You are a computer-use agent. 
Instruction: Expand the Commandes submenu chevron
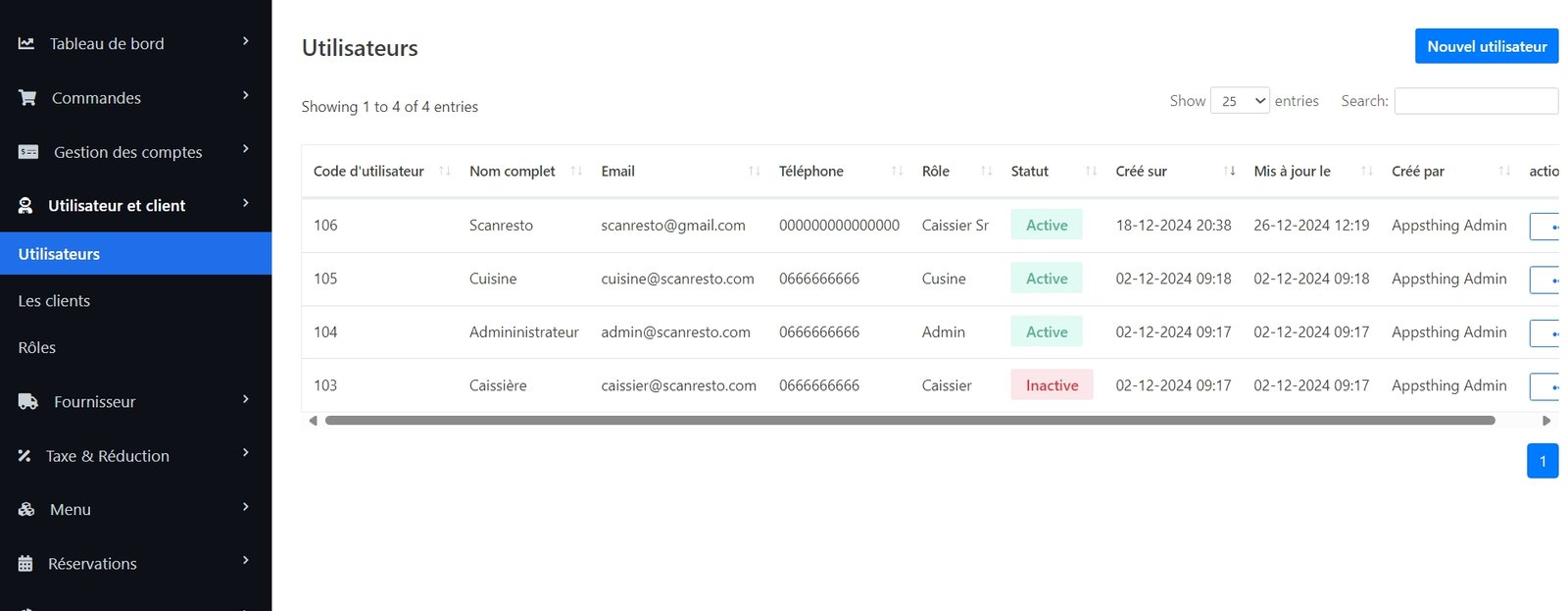tap(246, 96)
